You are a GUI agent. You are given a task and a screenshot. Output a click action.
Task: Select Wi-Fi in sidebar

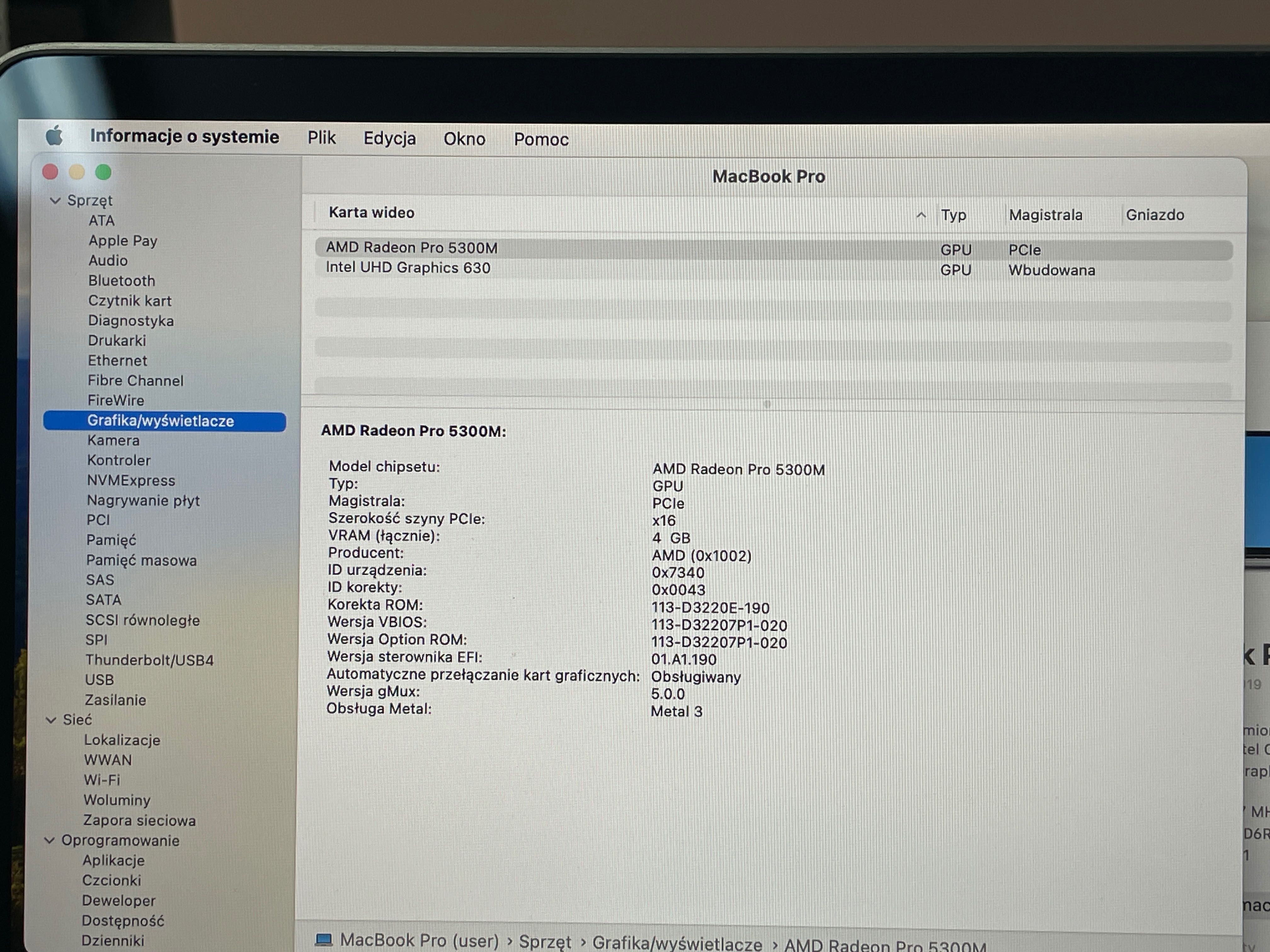click(102, 780)
